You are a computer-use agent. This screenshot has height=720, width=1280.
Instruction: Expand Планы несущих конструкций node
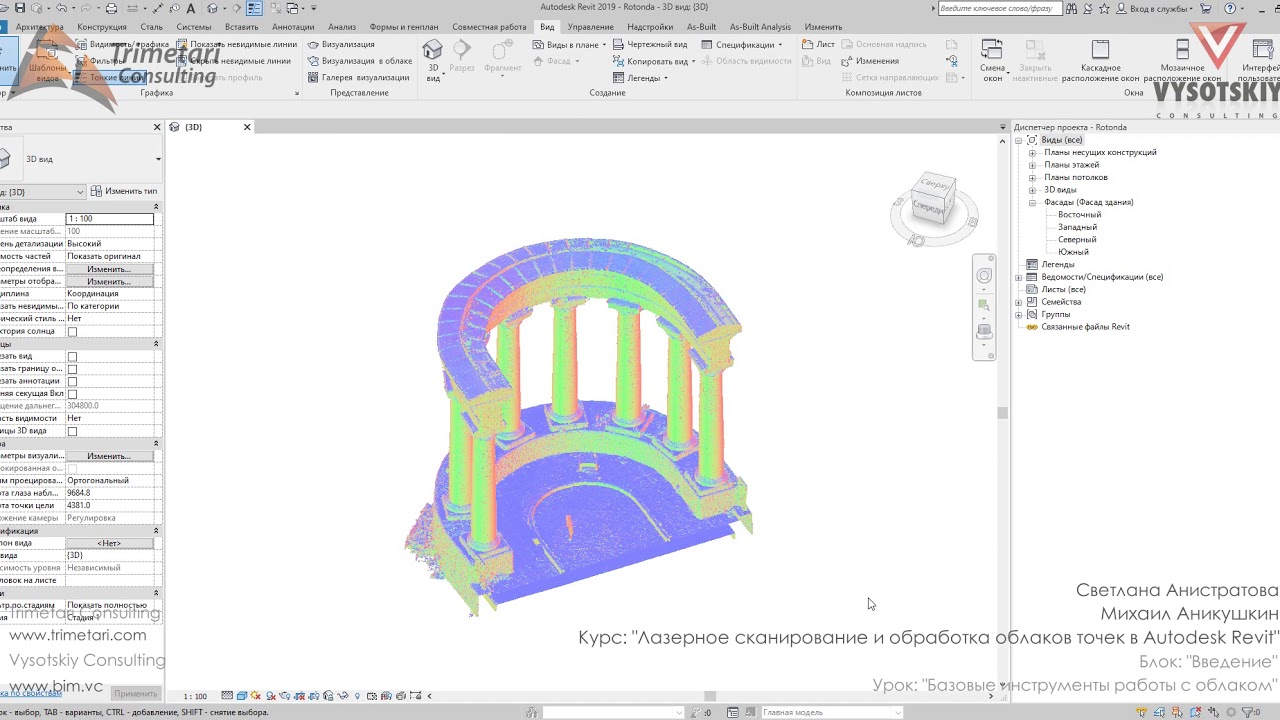click(1033, 153)
